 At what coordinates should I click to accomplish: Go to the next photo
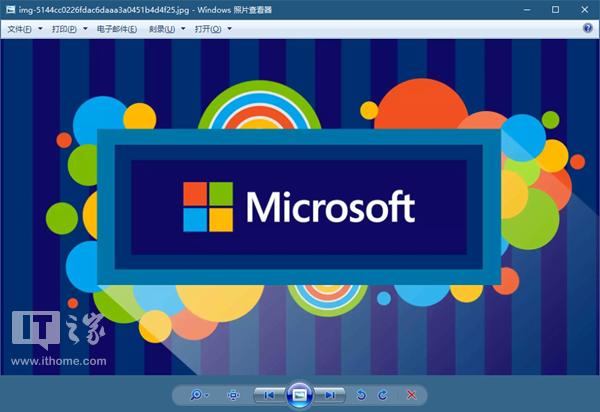(330, 395)
